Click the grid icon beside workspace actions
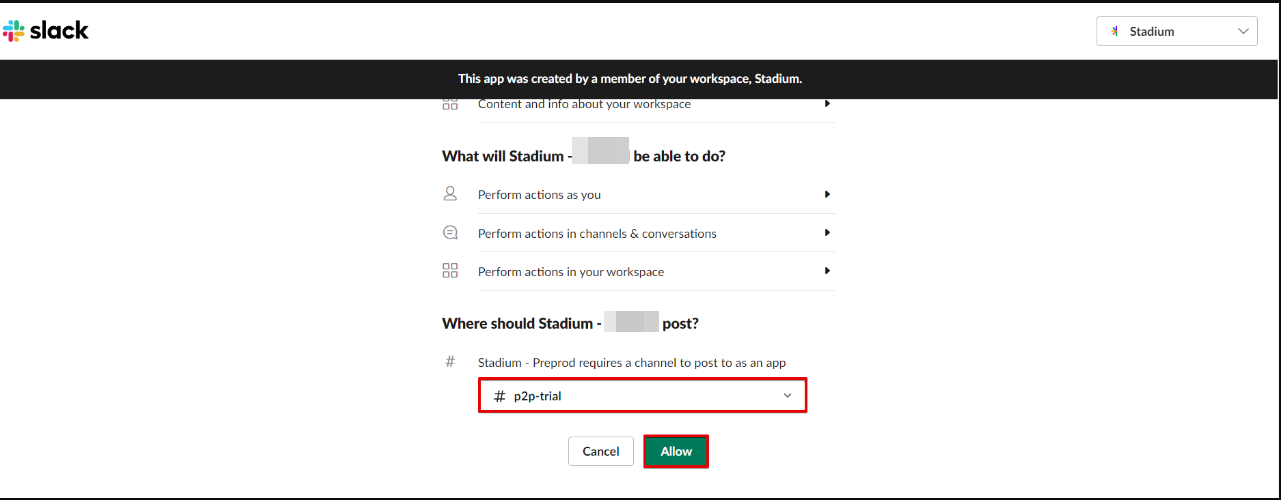Image resolution: width=1281 pixels, height=500 pixels. 450,271
